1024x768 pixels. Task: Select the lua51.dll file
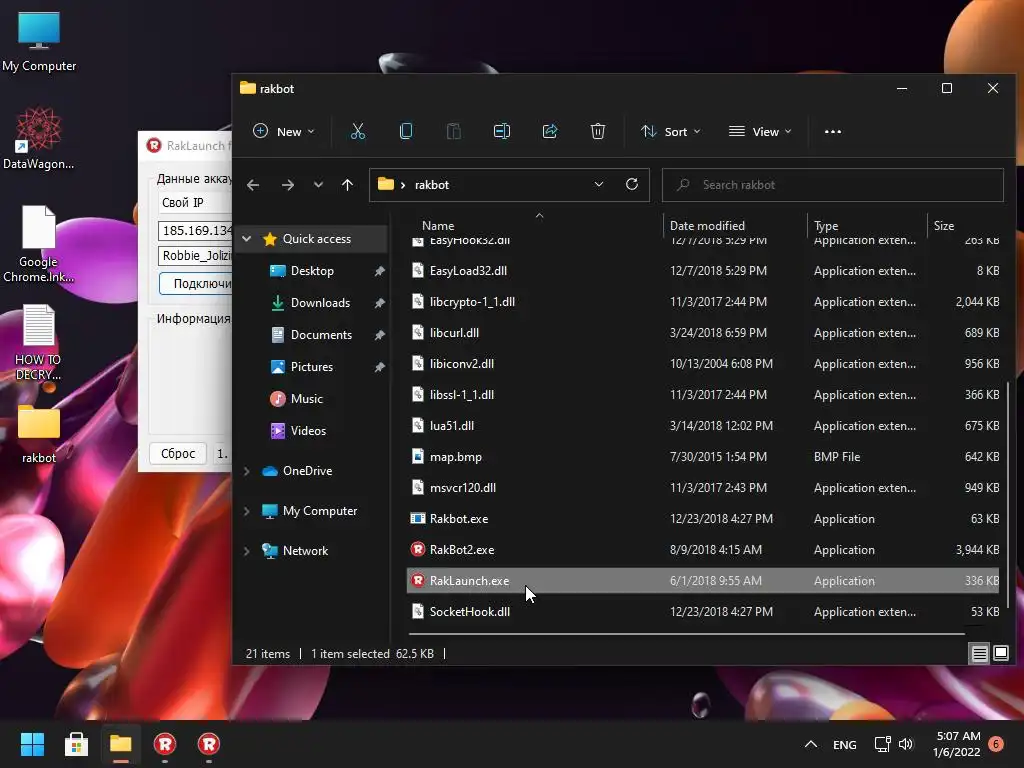703,425
